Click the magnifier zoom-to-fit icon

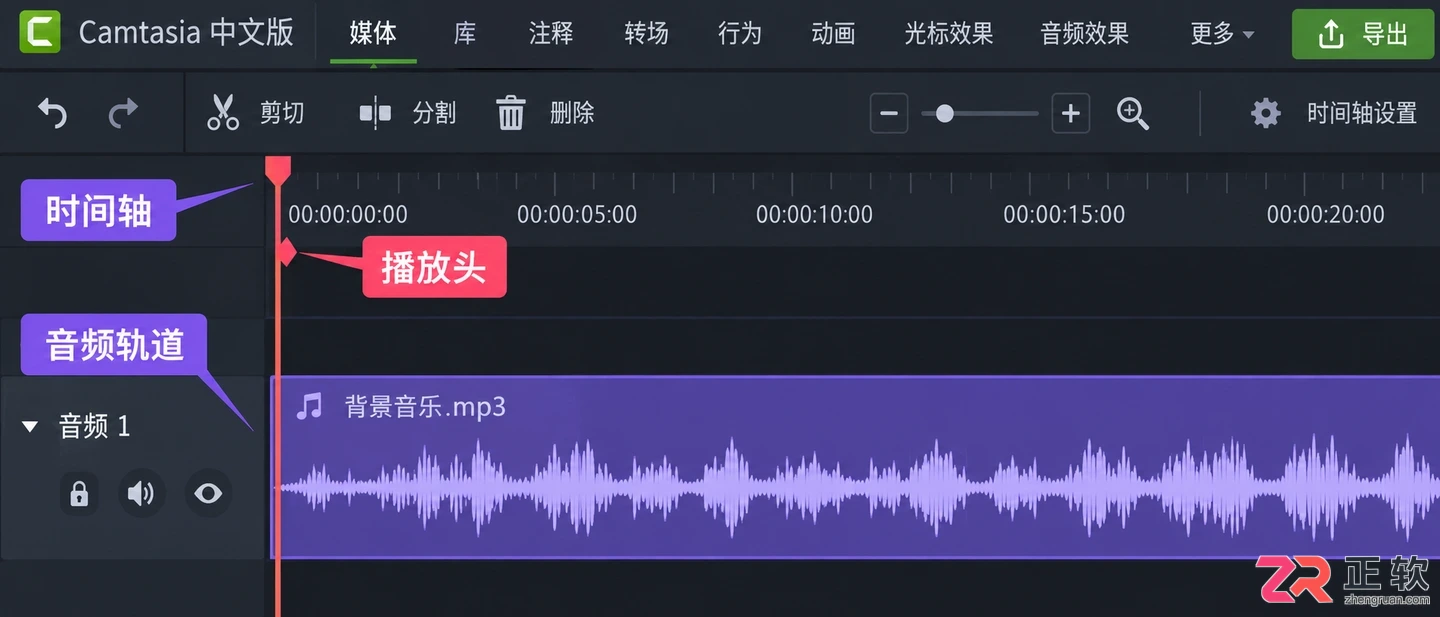1133,113
